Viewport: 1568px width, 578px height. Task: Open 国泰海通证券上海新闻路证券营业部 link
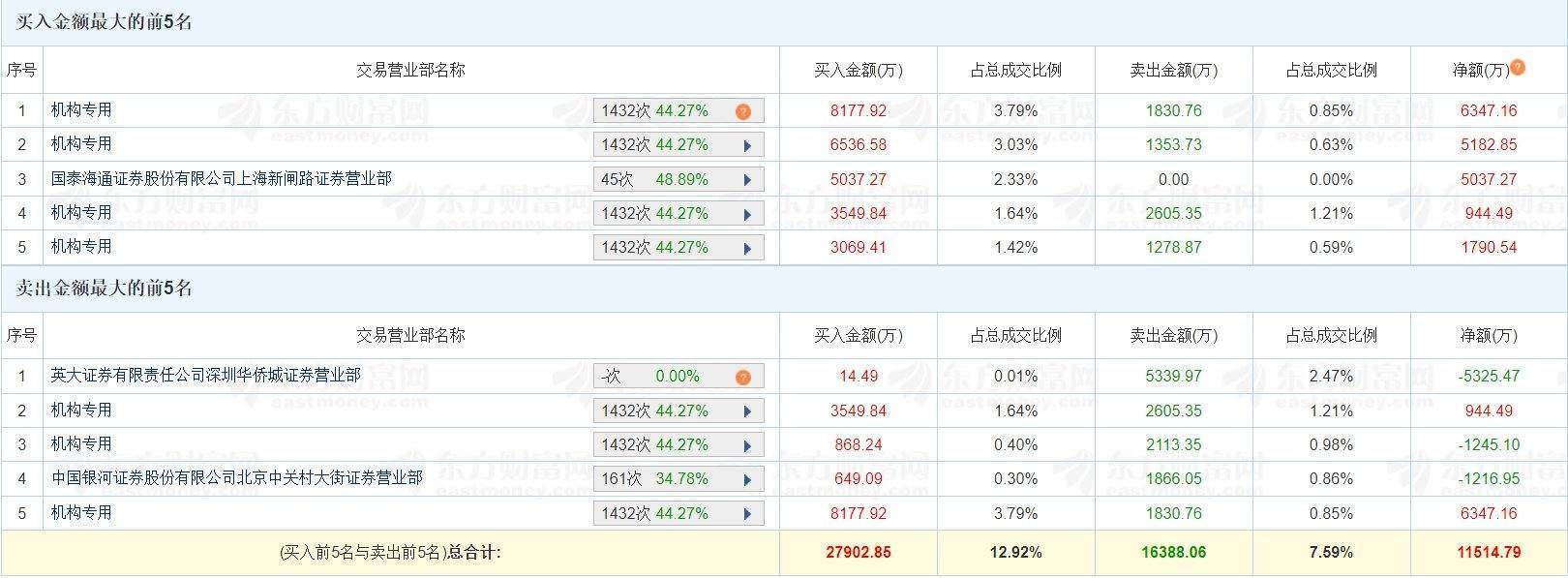[222, 178]
